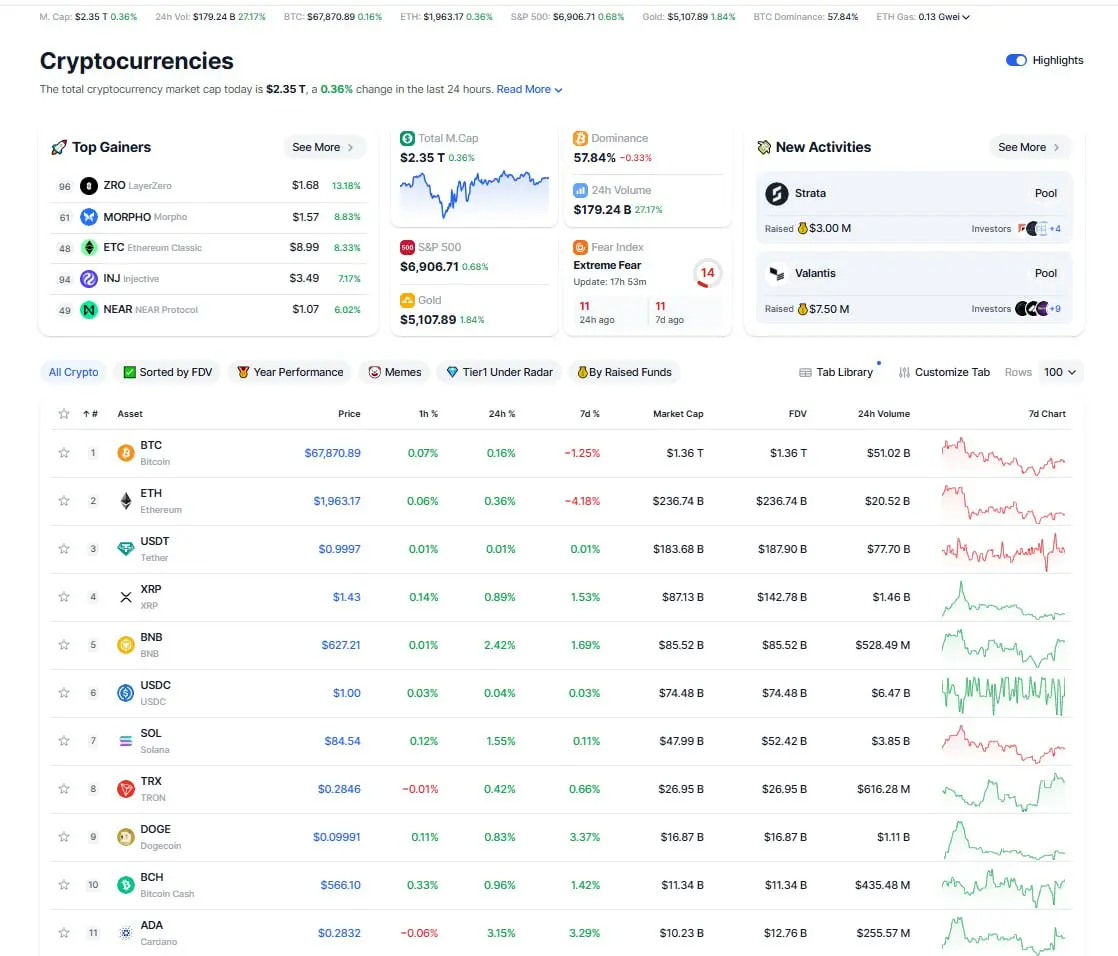Viewport: 1118px width, 956px height.
Task: Click the Fear Index icon
Action: click(580, 247)
